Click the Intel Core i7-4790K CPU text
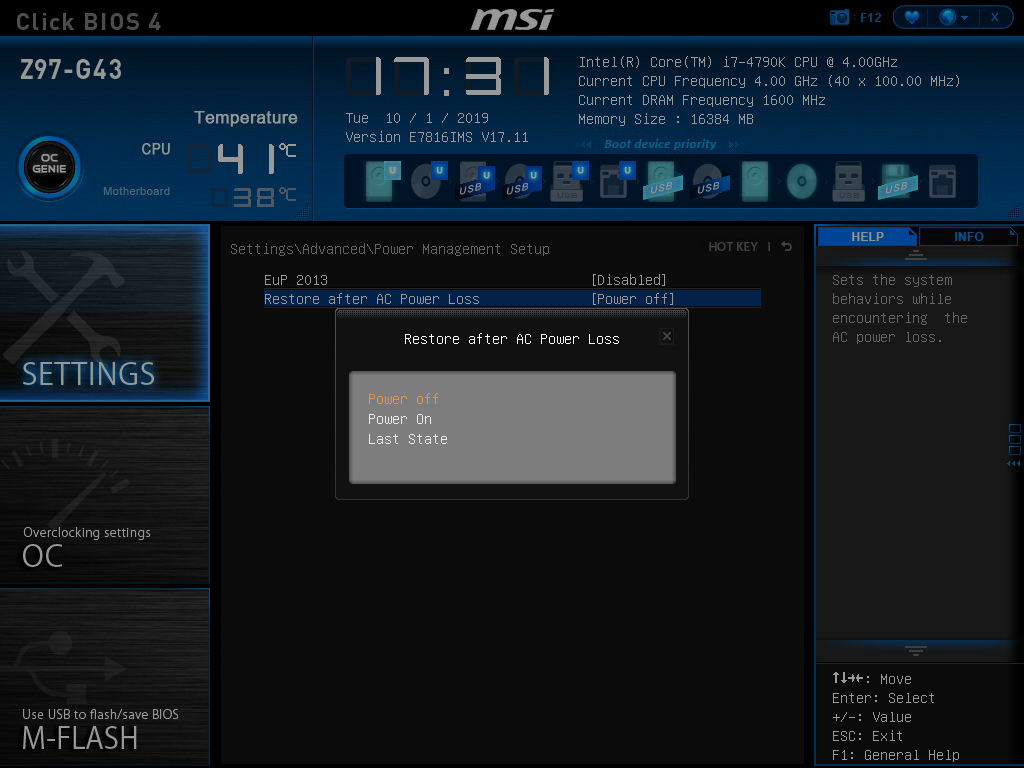Viewport: 1024px width, 768px height. pyautogui.click(x=737, y=63)
